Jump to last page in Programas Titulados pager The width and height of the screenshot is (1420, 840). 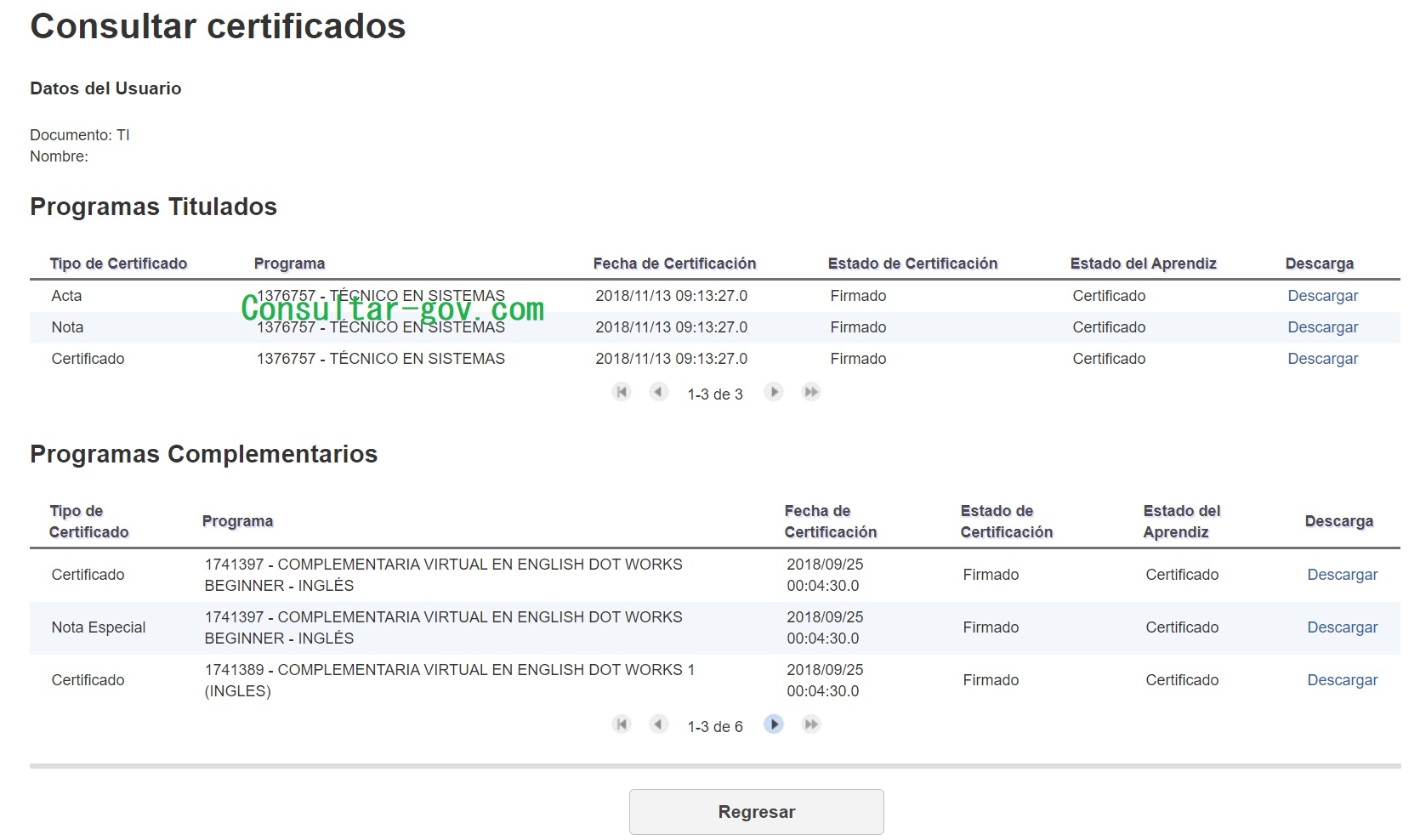[x=811, y=392]
